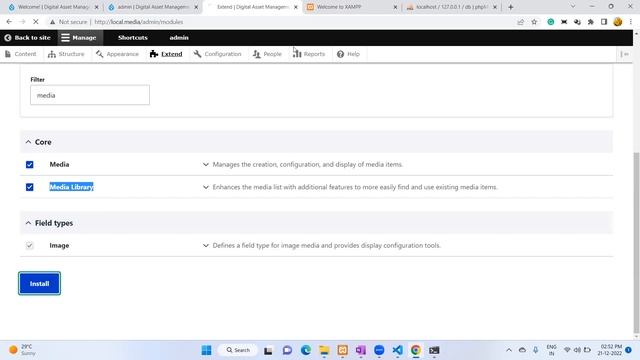Open Shortcuts in the admin toolbar
The height and width of the screenshot is (360, 640).
pyautogui.click(x=133, y=38)
